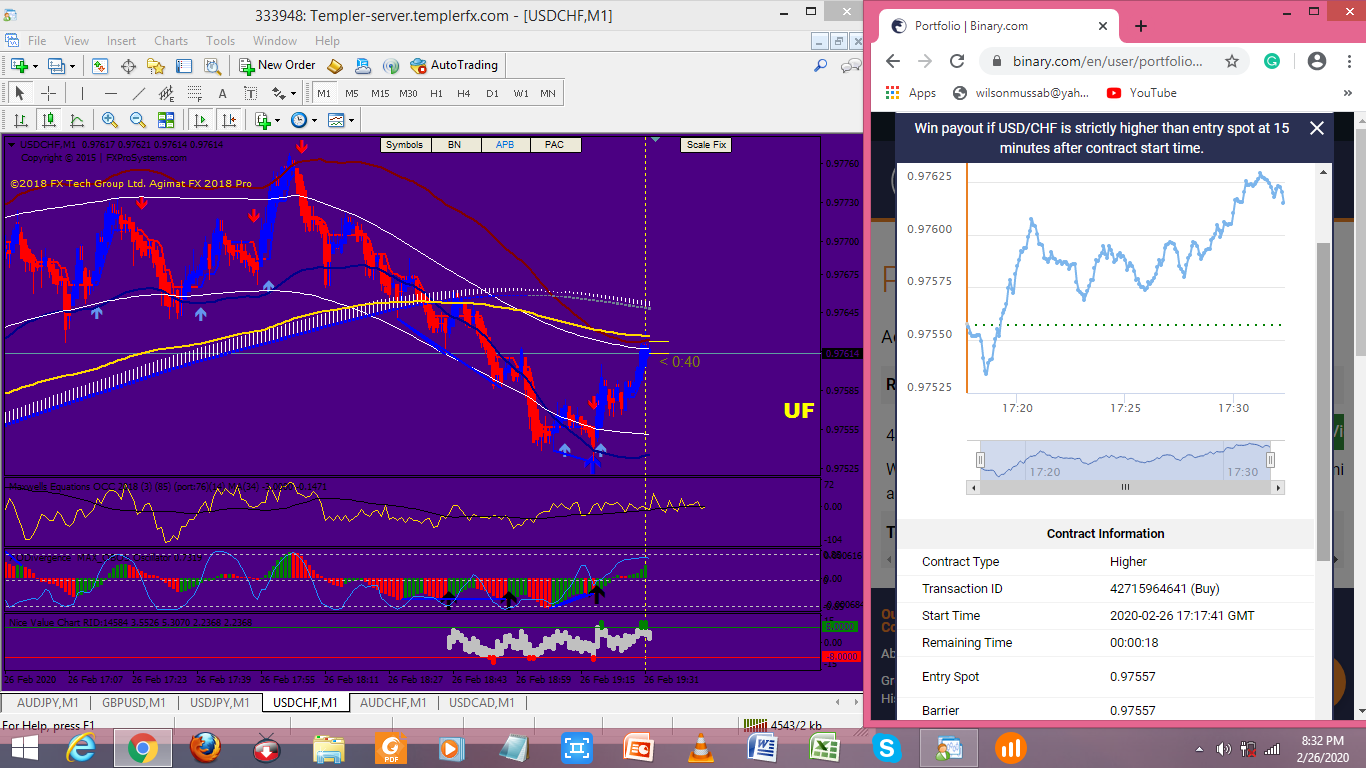Open the YouTube bookmark in Chrome
Image resolution: width=1366 pixels, height=768 pixels.
coord(1141,93)
